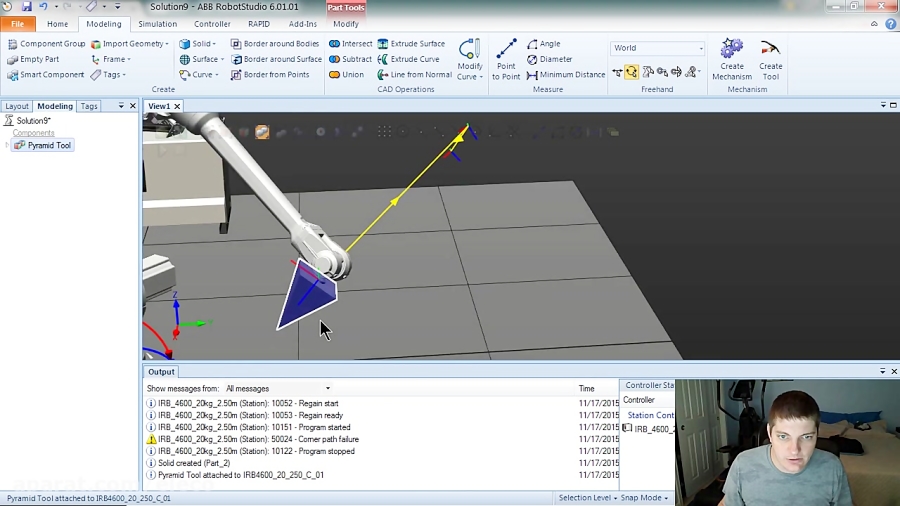The width and height of the screenshot is (900, 506).
Task: Click Create Tool button
Action: click(x=770, y=60)
